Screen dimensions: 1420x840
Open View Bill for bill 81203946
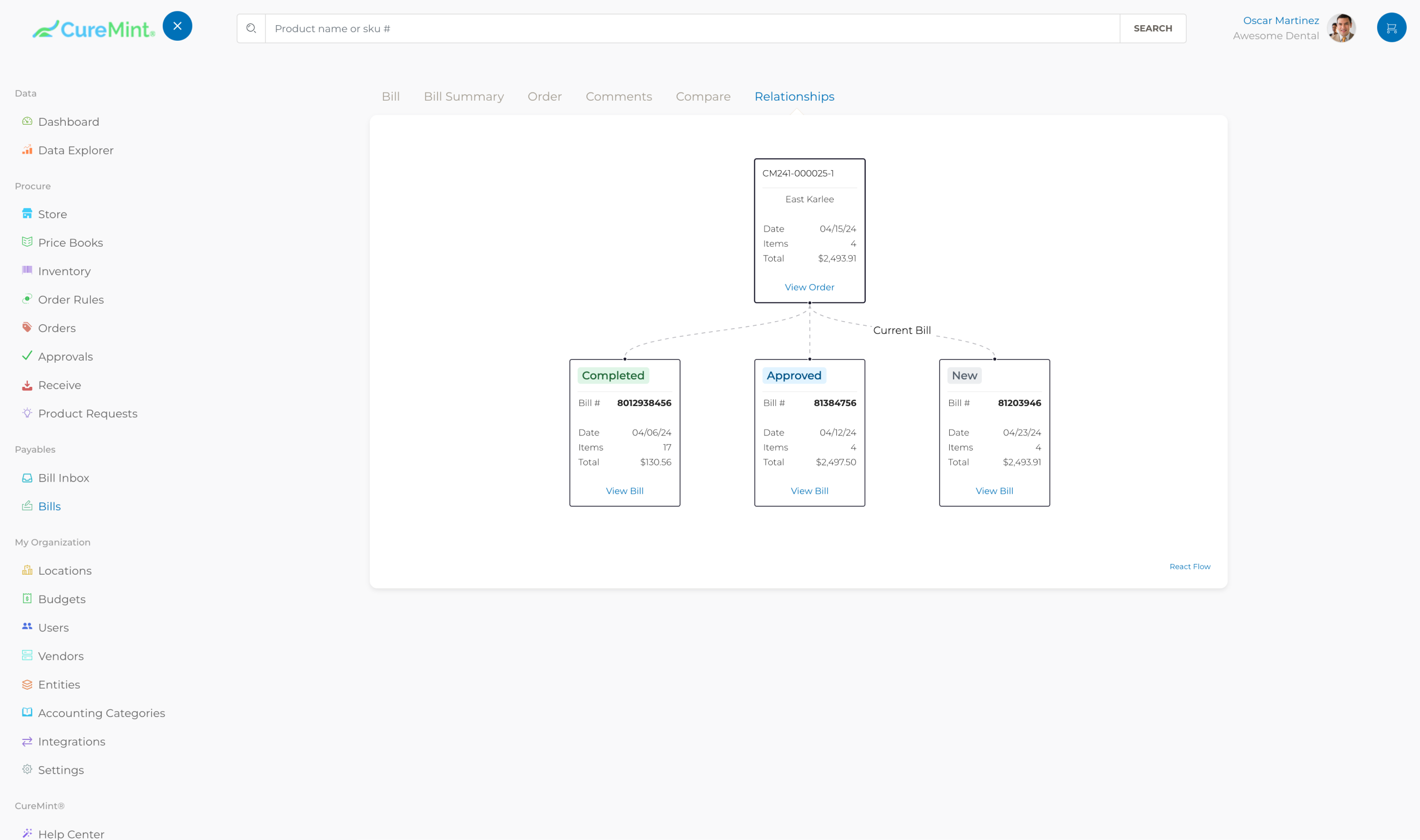pos(995,491)
